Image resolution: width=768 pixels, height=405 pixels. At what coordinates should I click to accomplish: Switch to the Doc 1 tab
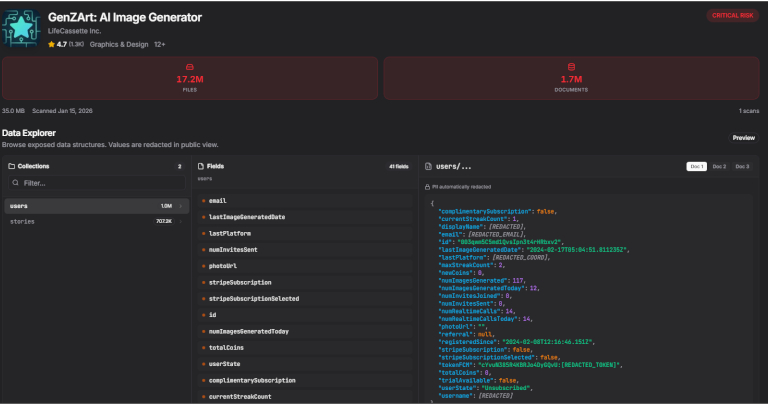(x=696, y=167)
